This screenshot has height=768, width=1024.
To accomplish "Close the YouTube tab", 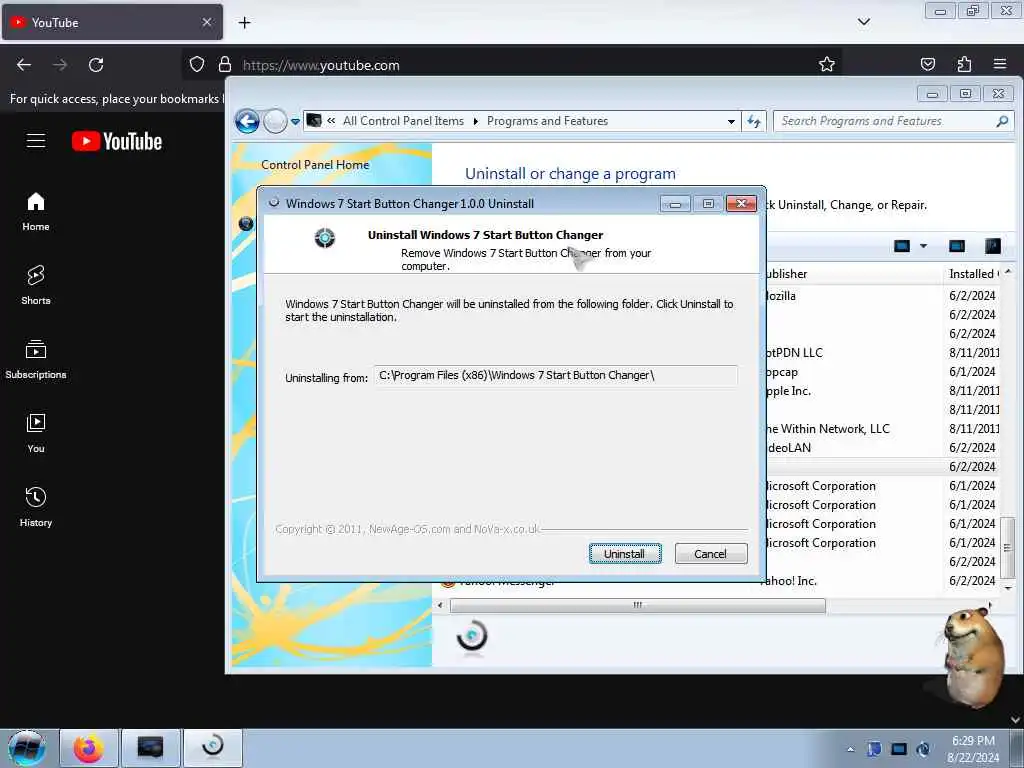I will point(206,22).
